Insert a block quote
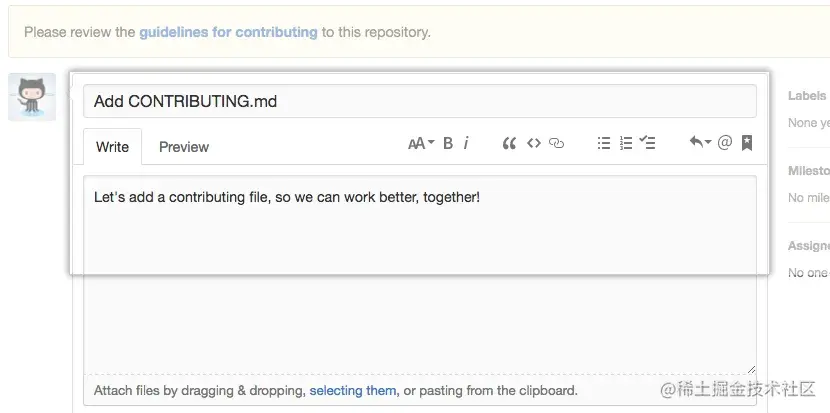Image resolution: width=830 pixels, height=413 pixels. (x=509, y=143)
